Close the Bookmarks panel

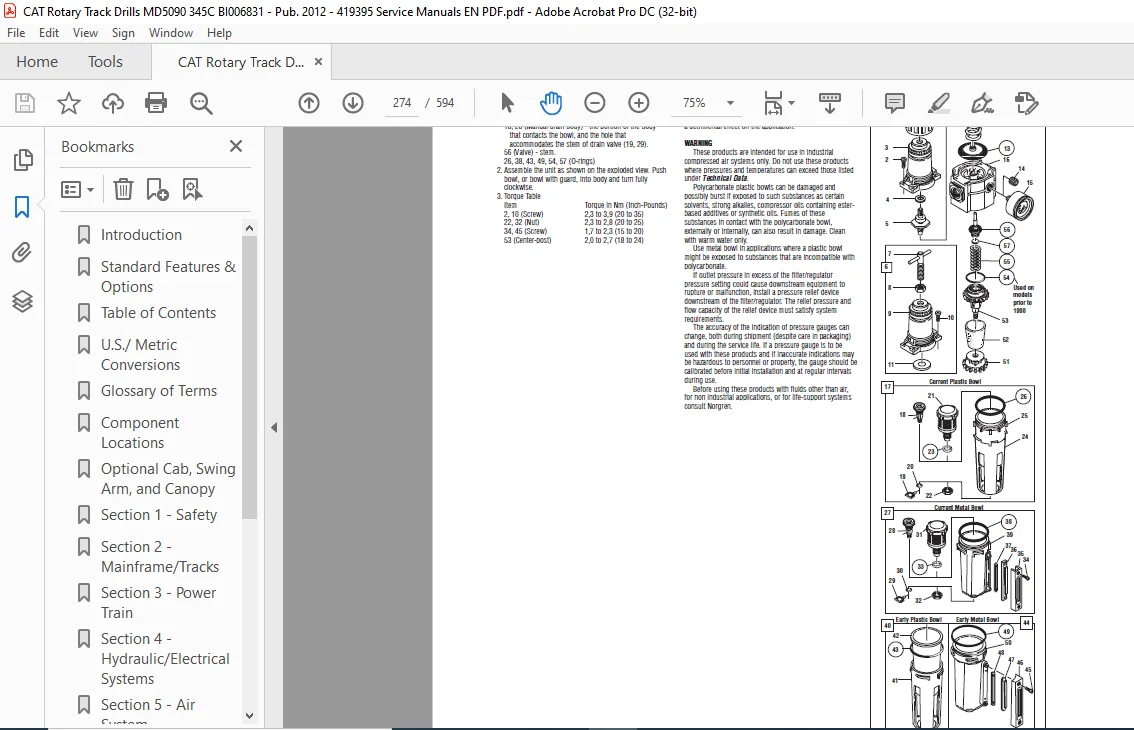point(236,146)
